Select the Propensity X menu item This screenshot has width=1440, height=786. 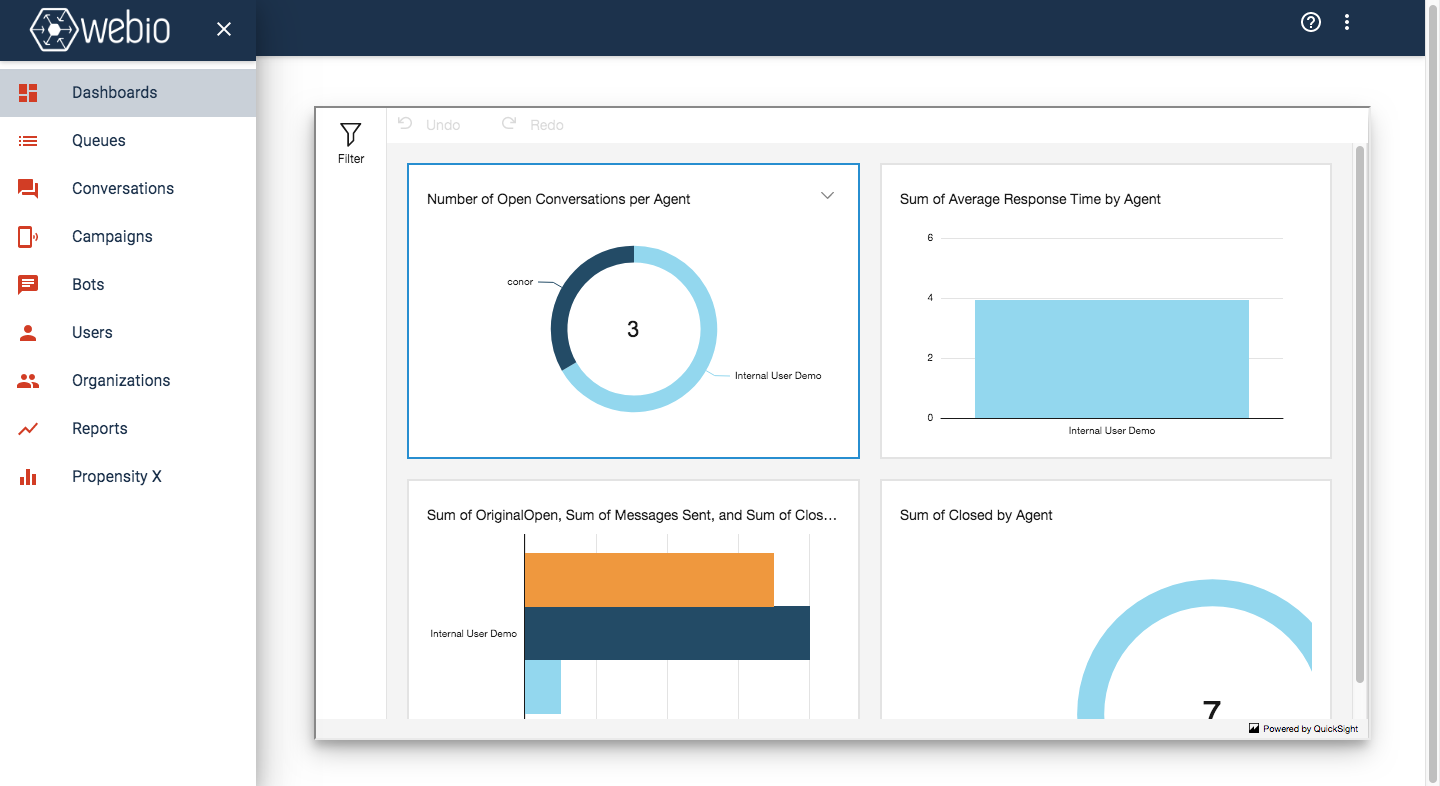point(128,477)
